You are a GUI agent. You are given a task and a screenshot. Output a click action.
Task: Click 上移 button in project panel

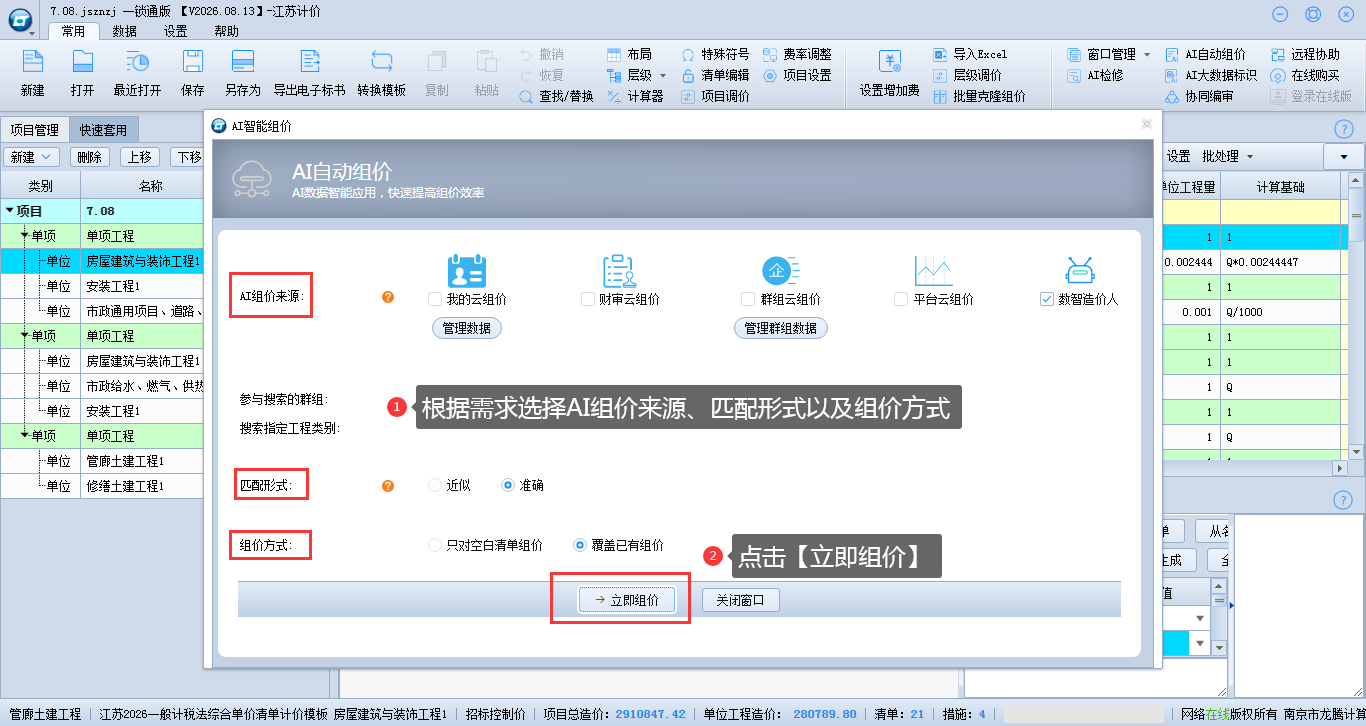(x=140, y=157)
